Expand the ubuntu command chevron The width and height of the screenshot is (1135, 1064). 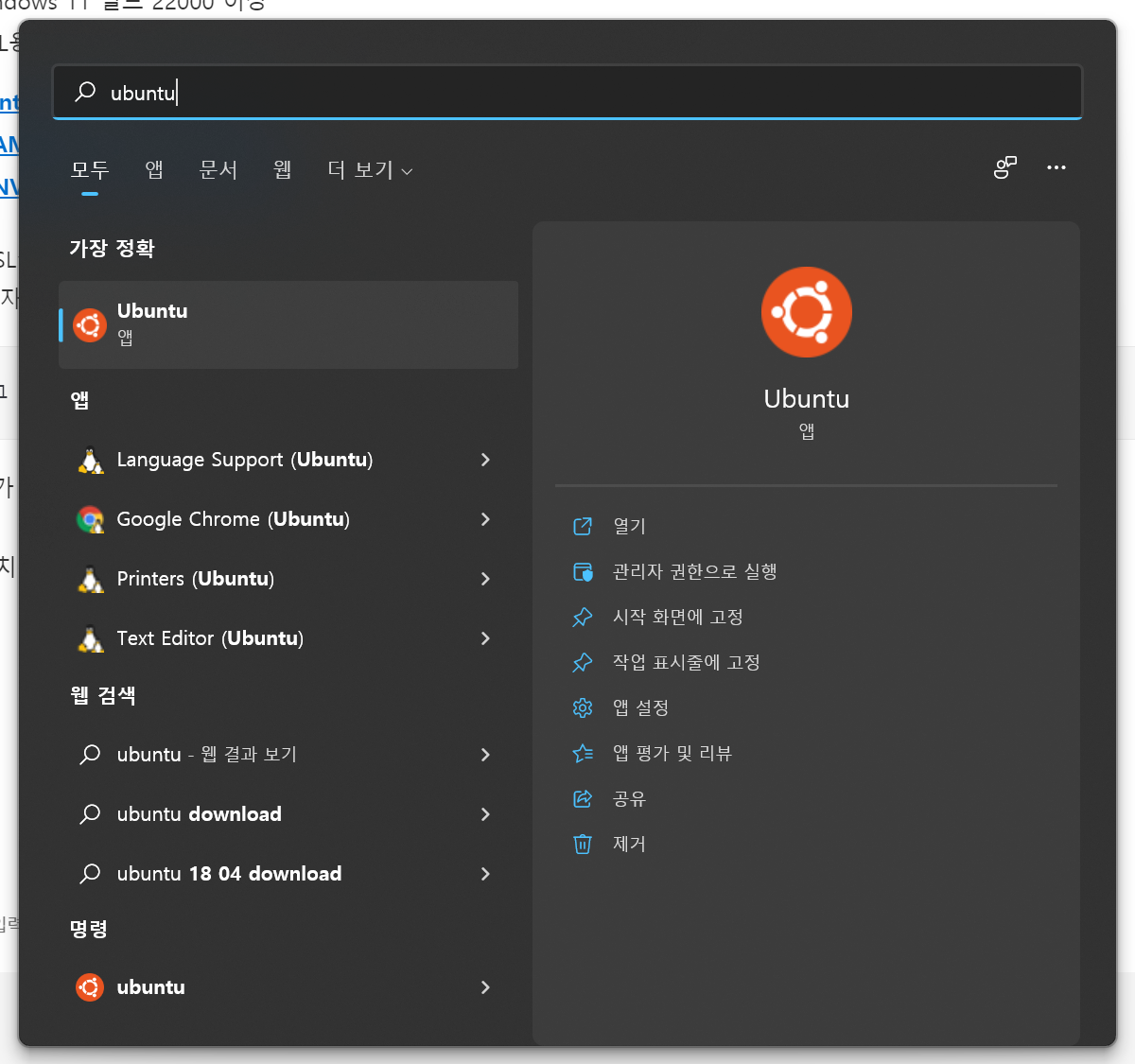click(x=485, y=987)
